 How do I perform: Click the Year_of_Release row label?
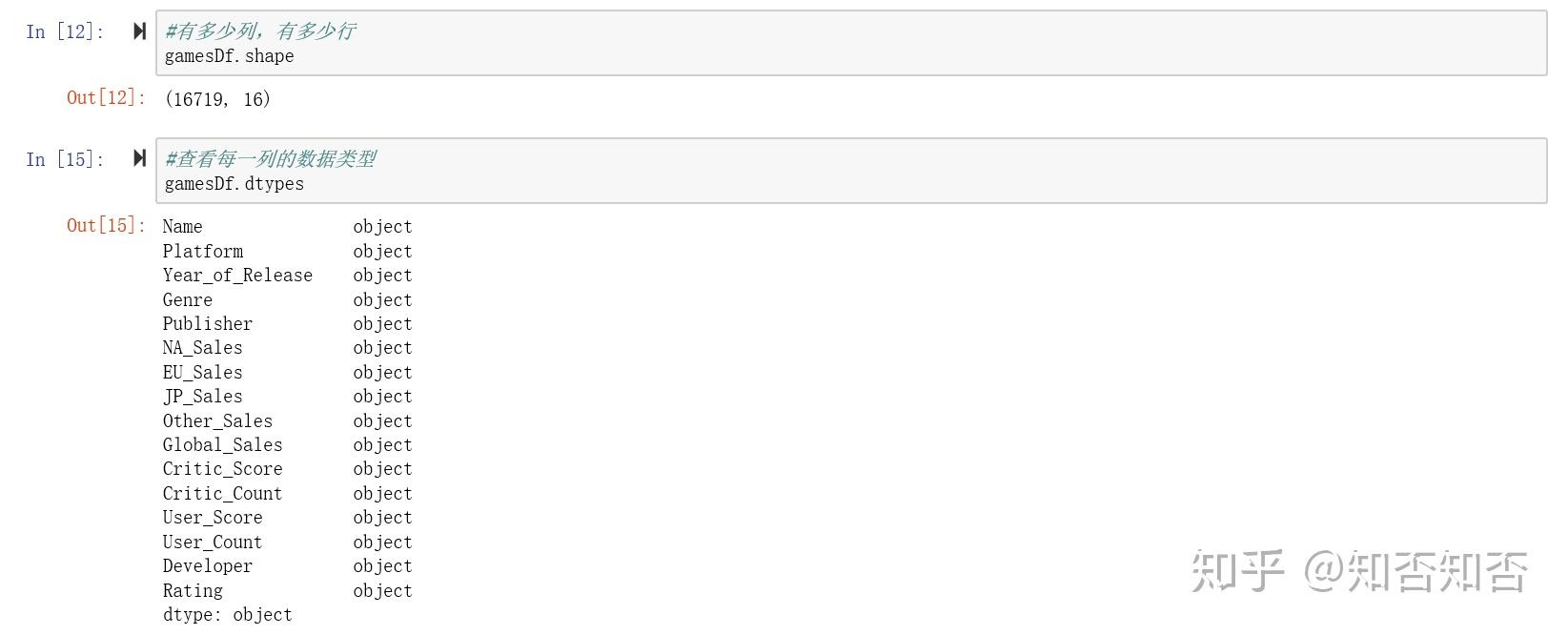[237, 276]
